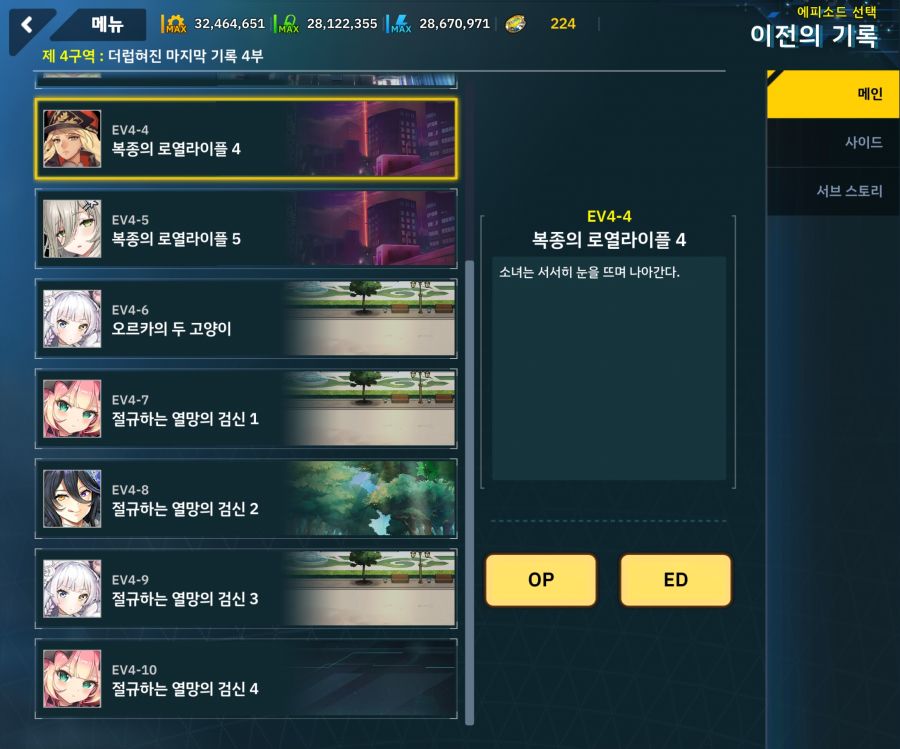Viewport: 900px width, 749px height.
Task: Open episode EV4-7 절규하는 열망의 검신 1
Action: (246, 409)
